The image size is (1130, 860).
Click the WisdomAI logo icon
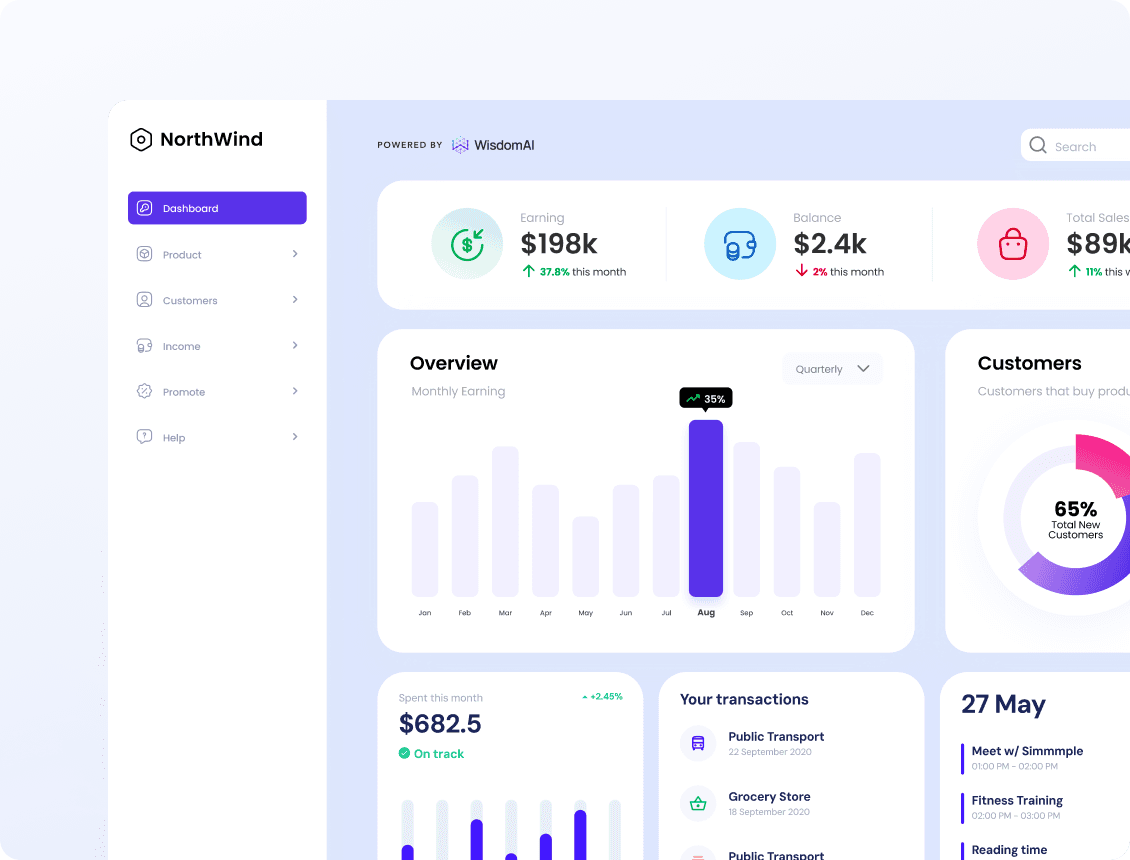point(460,145)
